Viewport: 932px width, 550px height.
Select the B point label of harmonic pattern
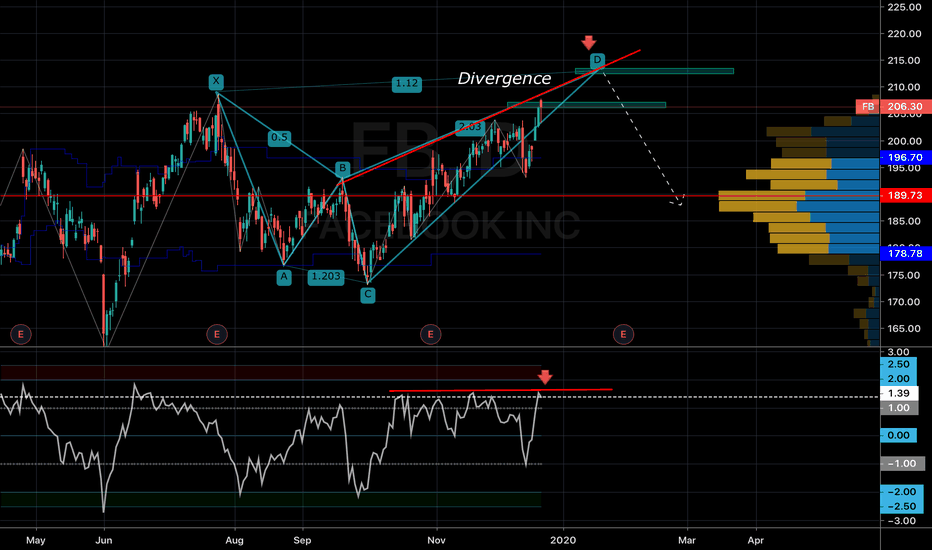pyautogui.click(x=342, y=168)
